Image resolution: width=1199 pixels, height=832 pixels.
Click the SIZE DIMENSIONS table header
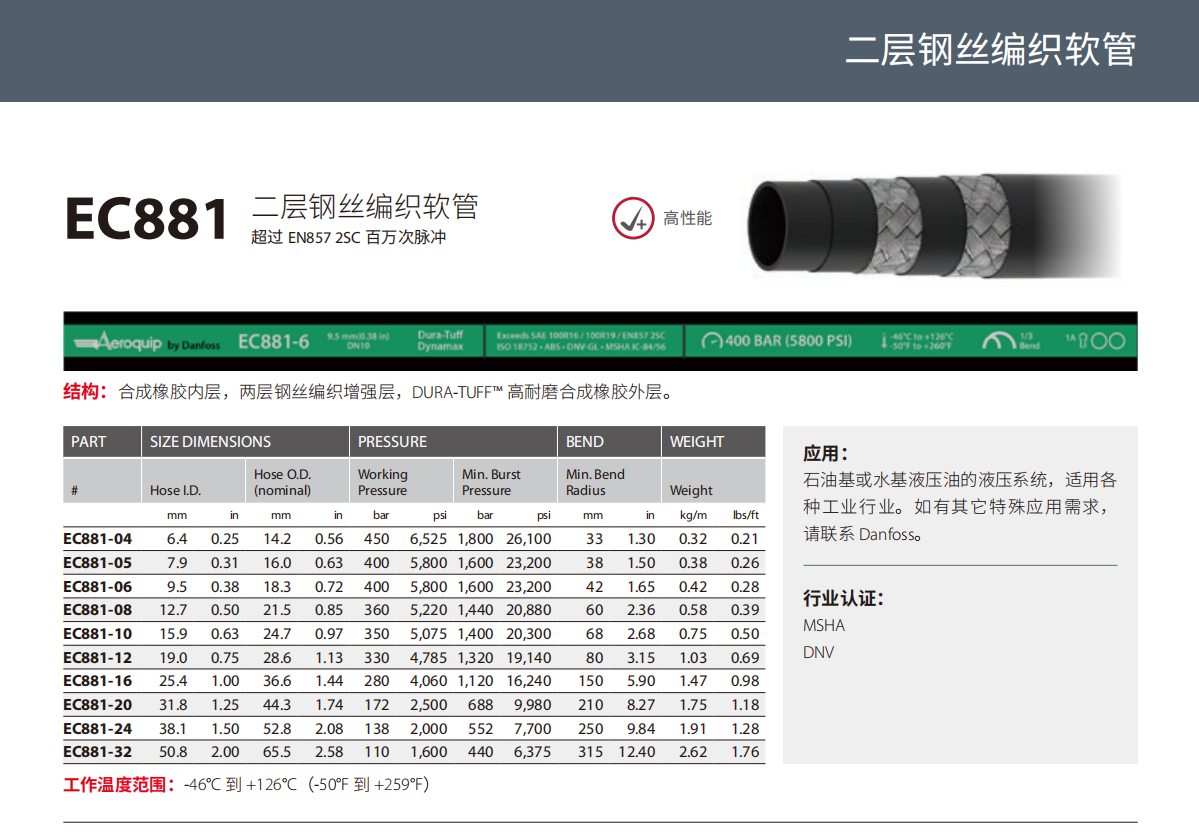pos(210,442)
